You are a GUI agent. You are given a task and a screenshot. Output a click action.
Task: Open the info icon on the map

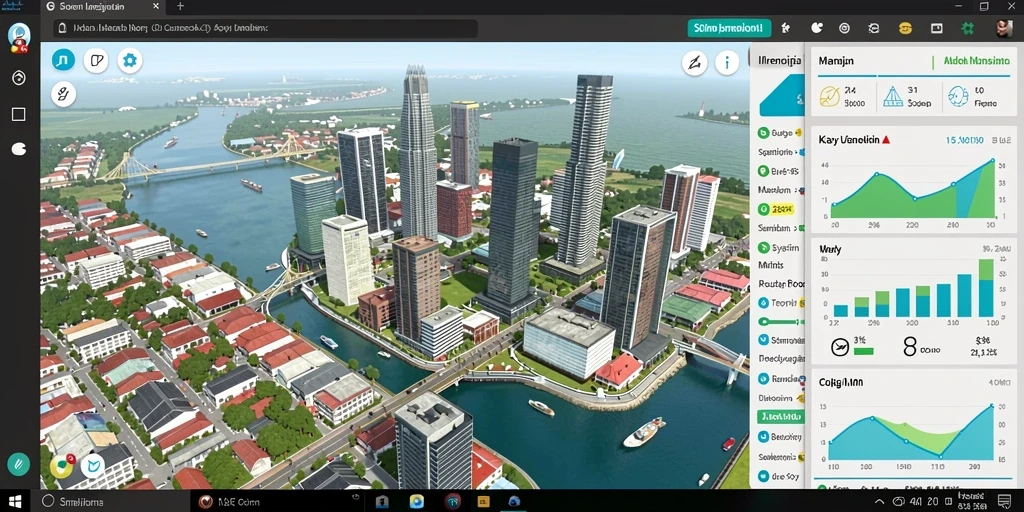pyautogui.click(x=727, y=63)
